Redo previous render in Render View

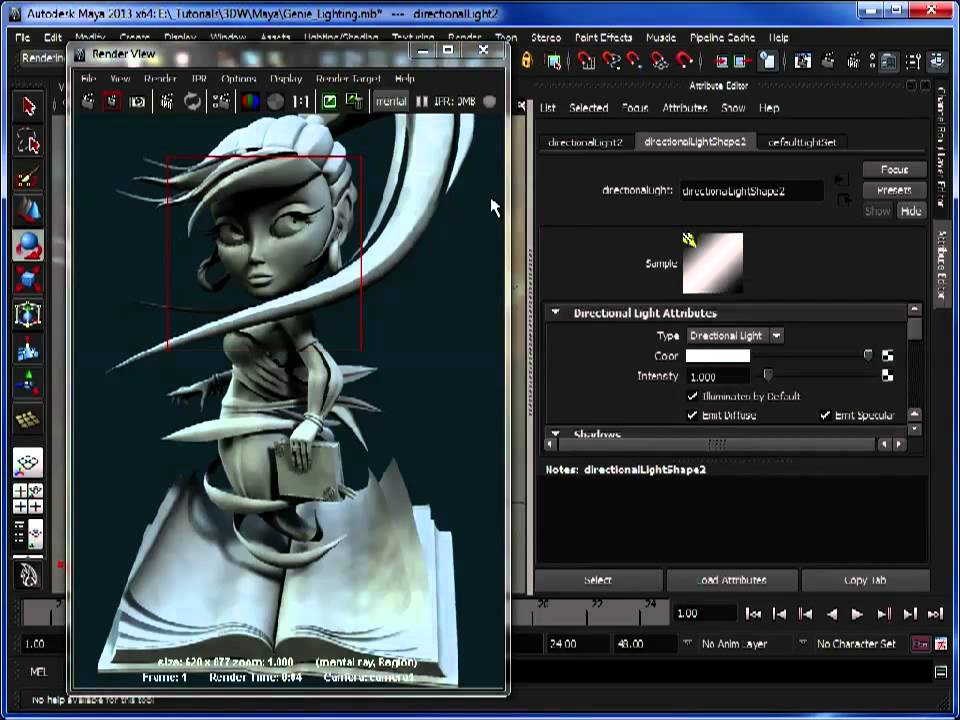point(88,102)
